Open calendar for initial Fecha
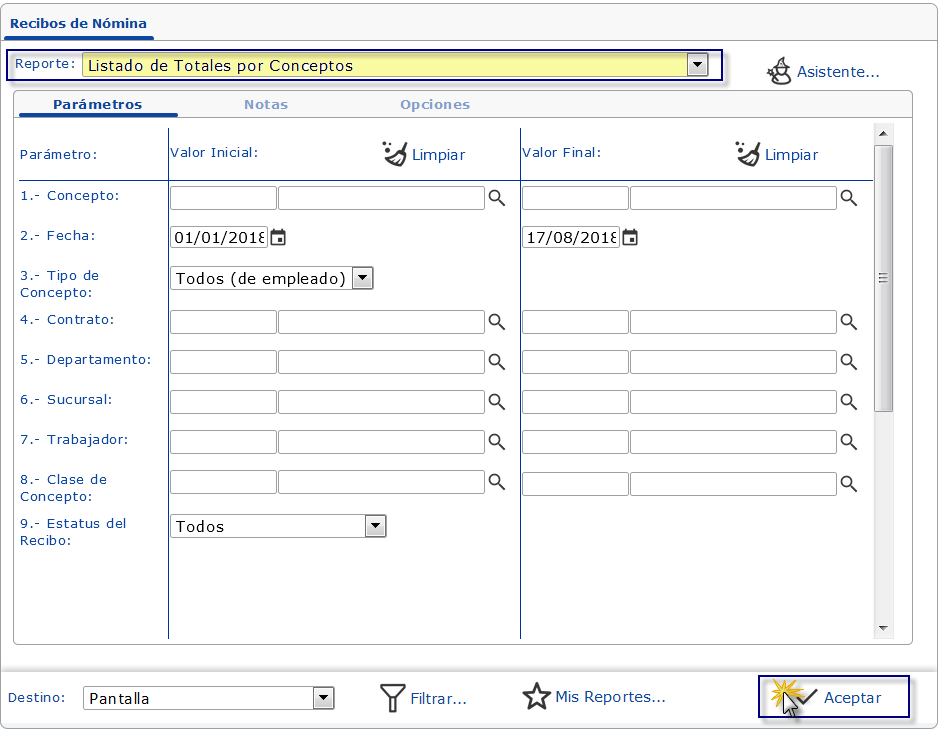The width and height of the screenshot is (938, 730). [279, 238]
